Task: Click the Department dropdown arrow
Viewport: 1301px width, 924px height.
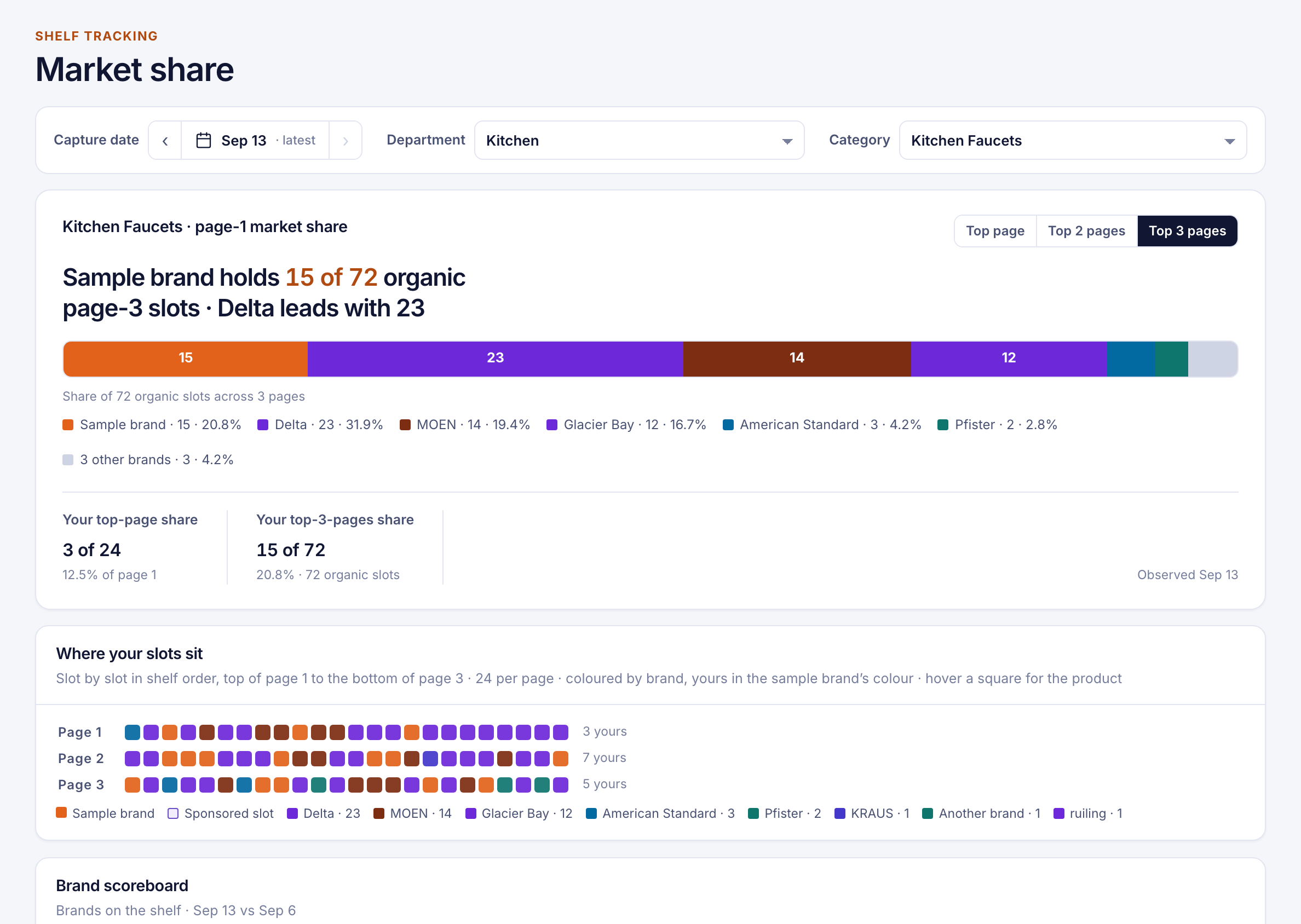Action: coord(787,141)
